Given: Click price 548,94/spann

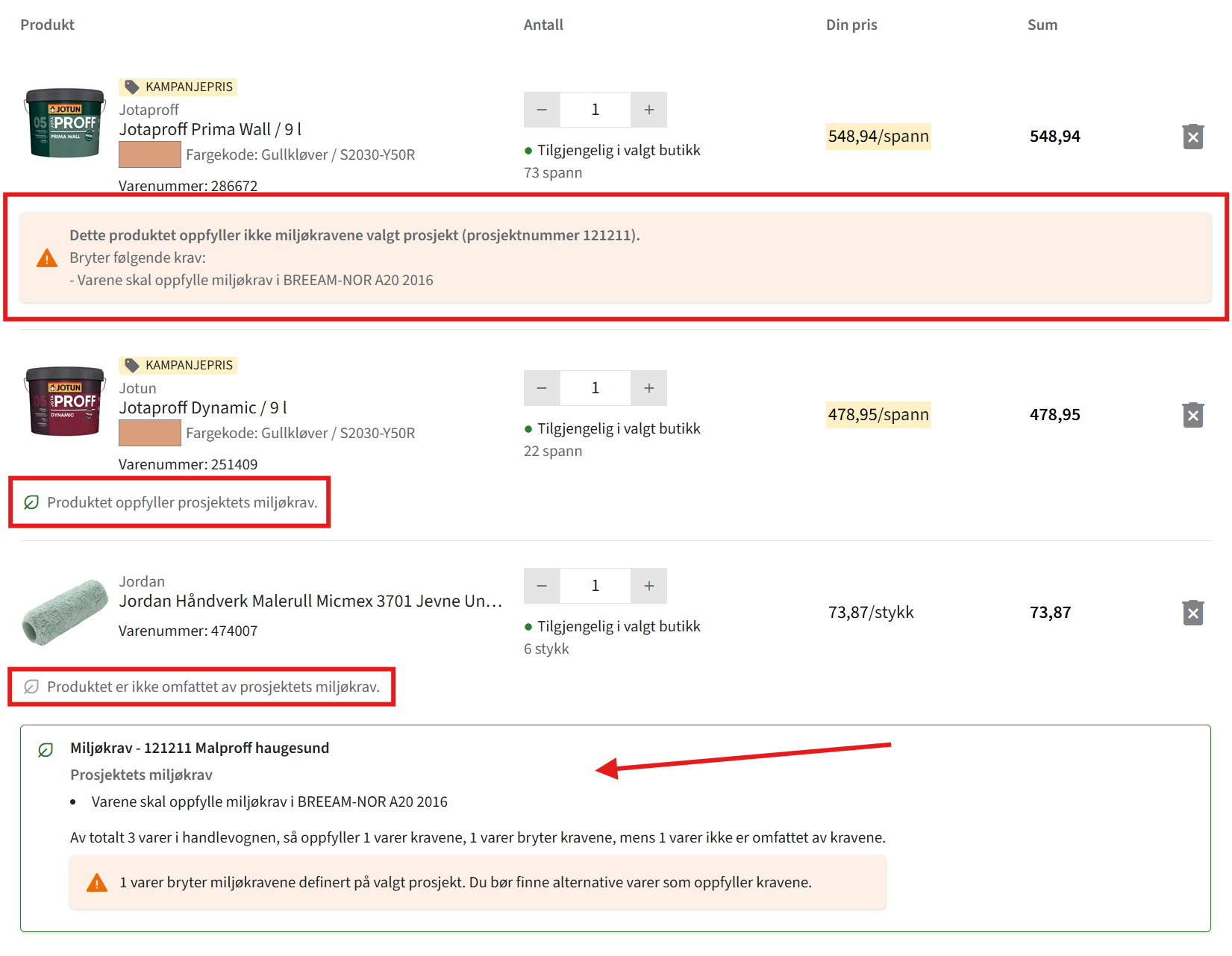Looking at the screenshot, I should [x=878, y=137].
